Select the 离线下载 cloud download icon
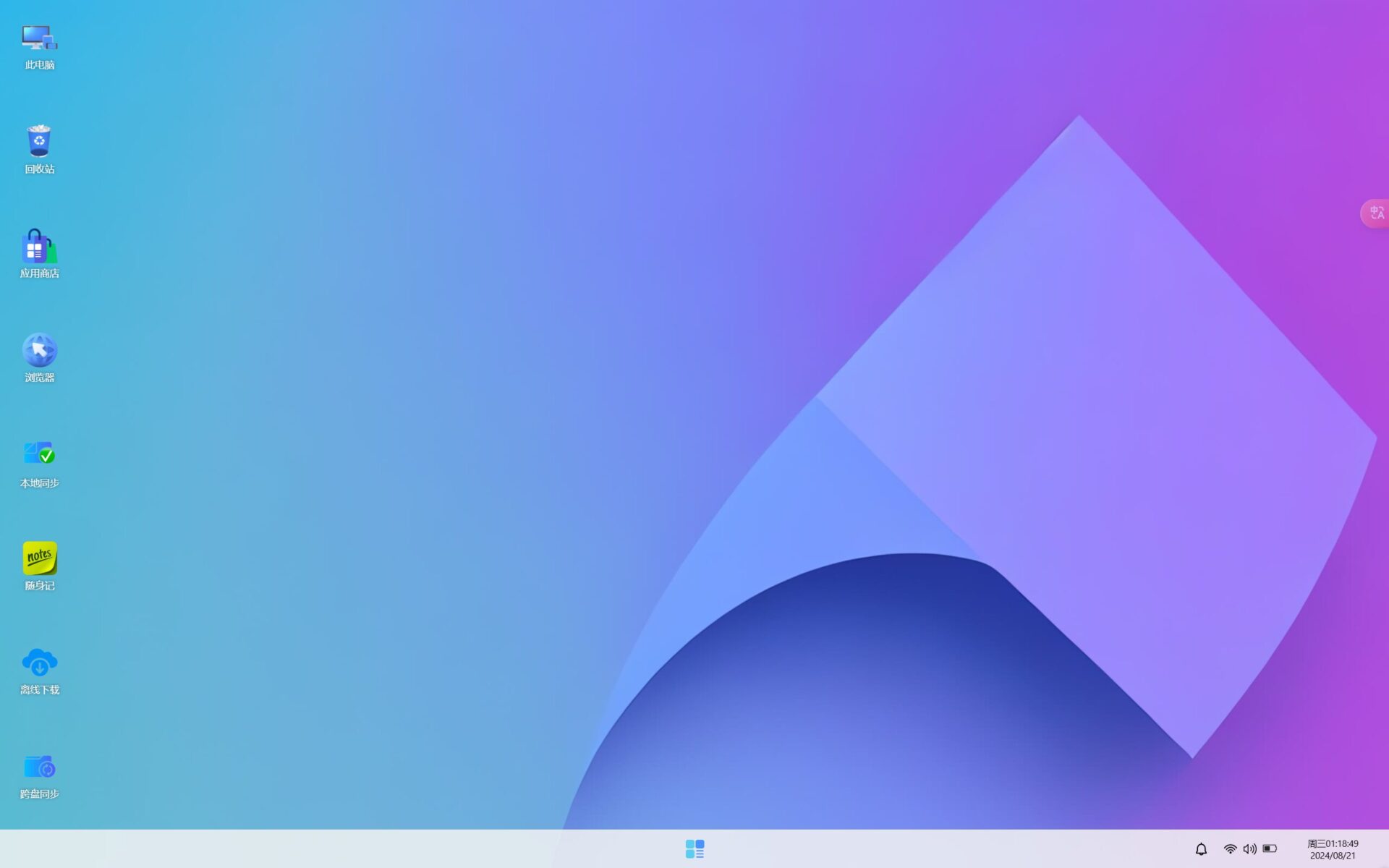This screenshot has width=1389, height=868. [x=39, y=662]
